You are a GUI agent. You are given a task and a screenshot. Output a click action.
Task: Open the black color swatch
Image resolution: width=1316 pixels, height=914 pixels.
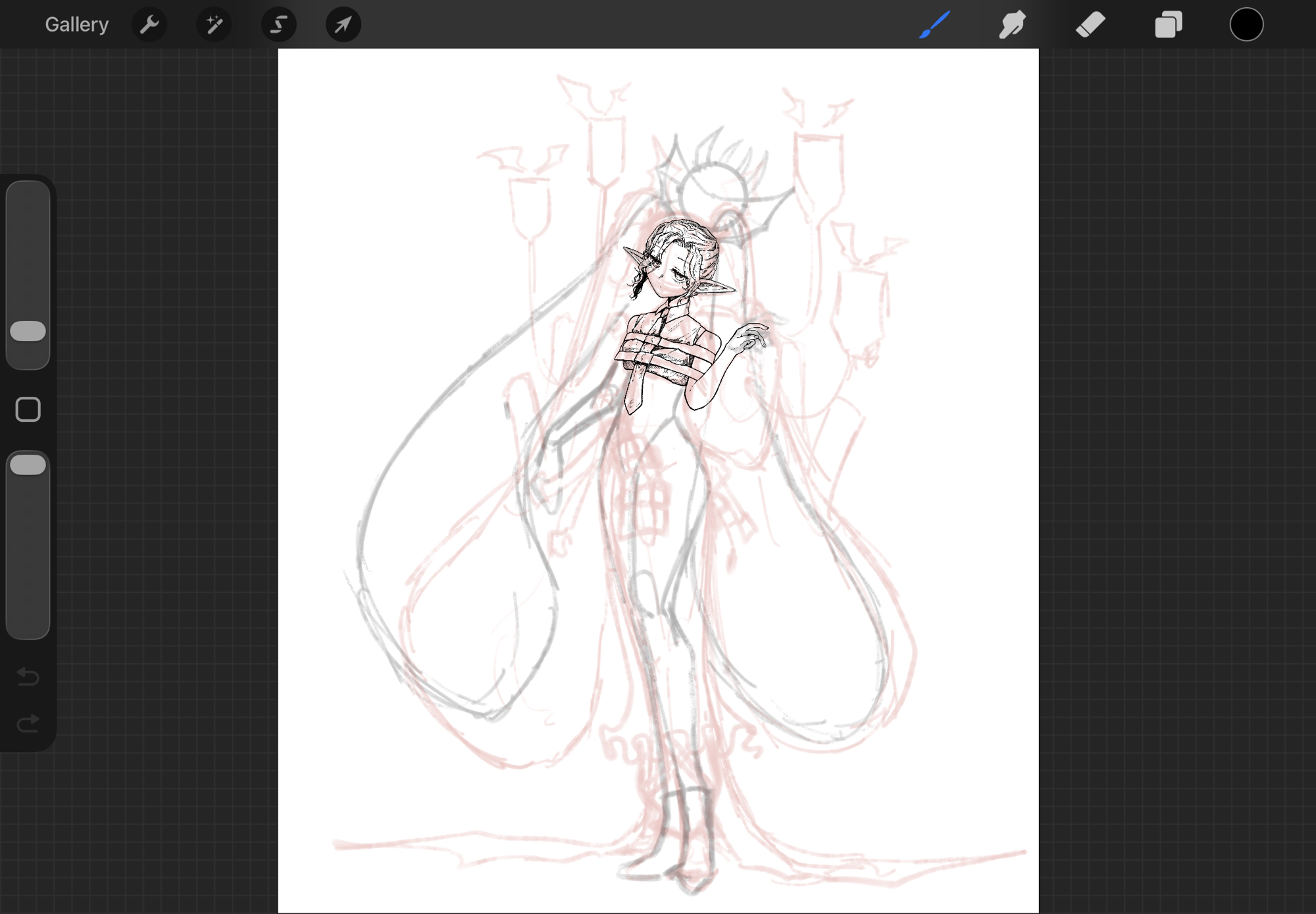(1246, 25)
